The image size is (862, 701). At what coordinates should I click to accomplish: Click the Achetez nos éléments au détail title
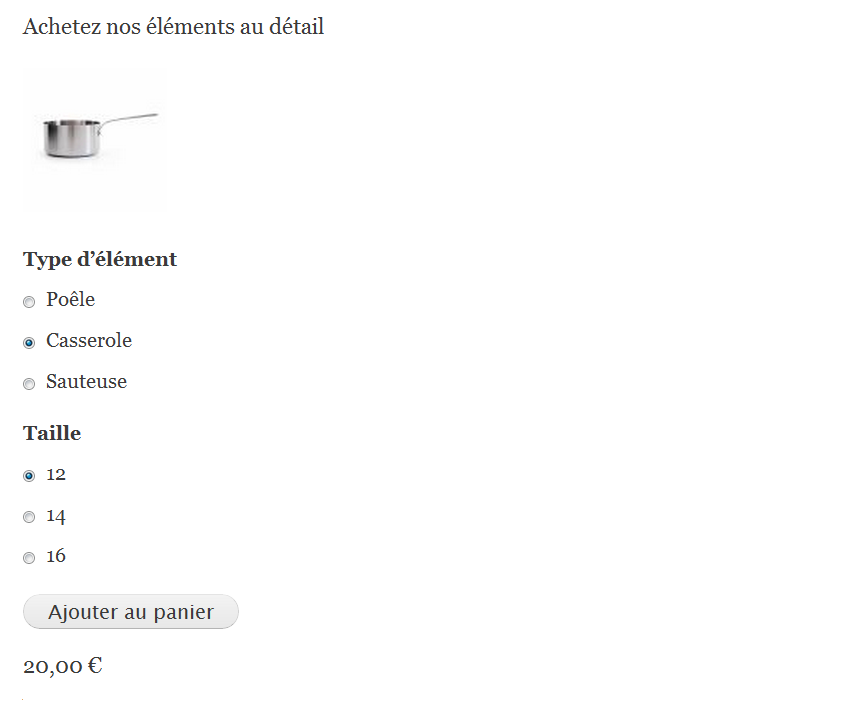pos(173,26)
